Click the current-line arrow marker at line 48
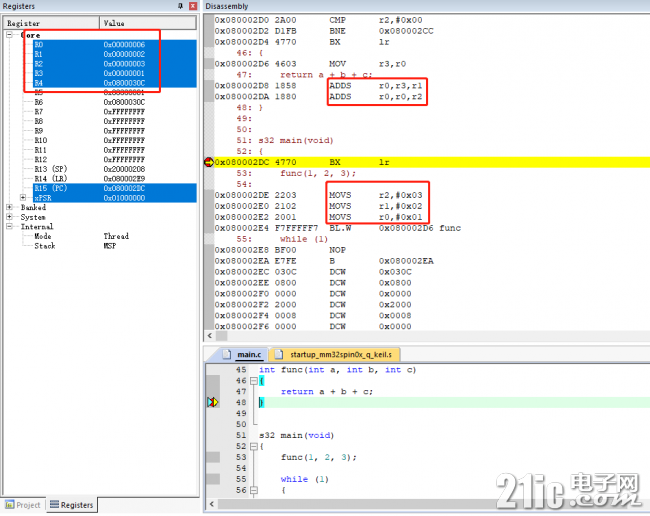 pyautogui.click(x=213, y=402)
